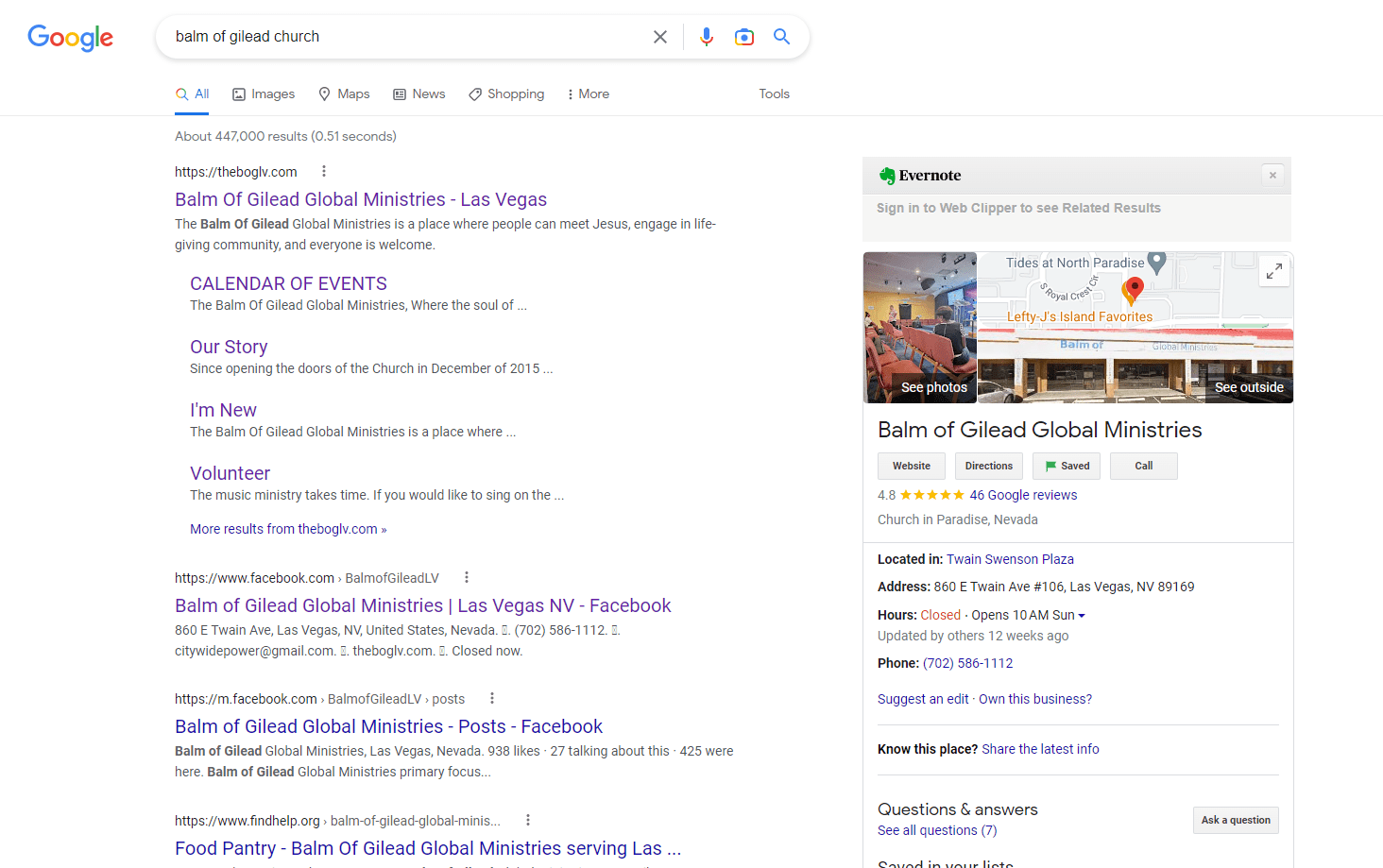
Task: Open options for theboglv.com result
Action: [324, 171]
